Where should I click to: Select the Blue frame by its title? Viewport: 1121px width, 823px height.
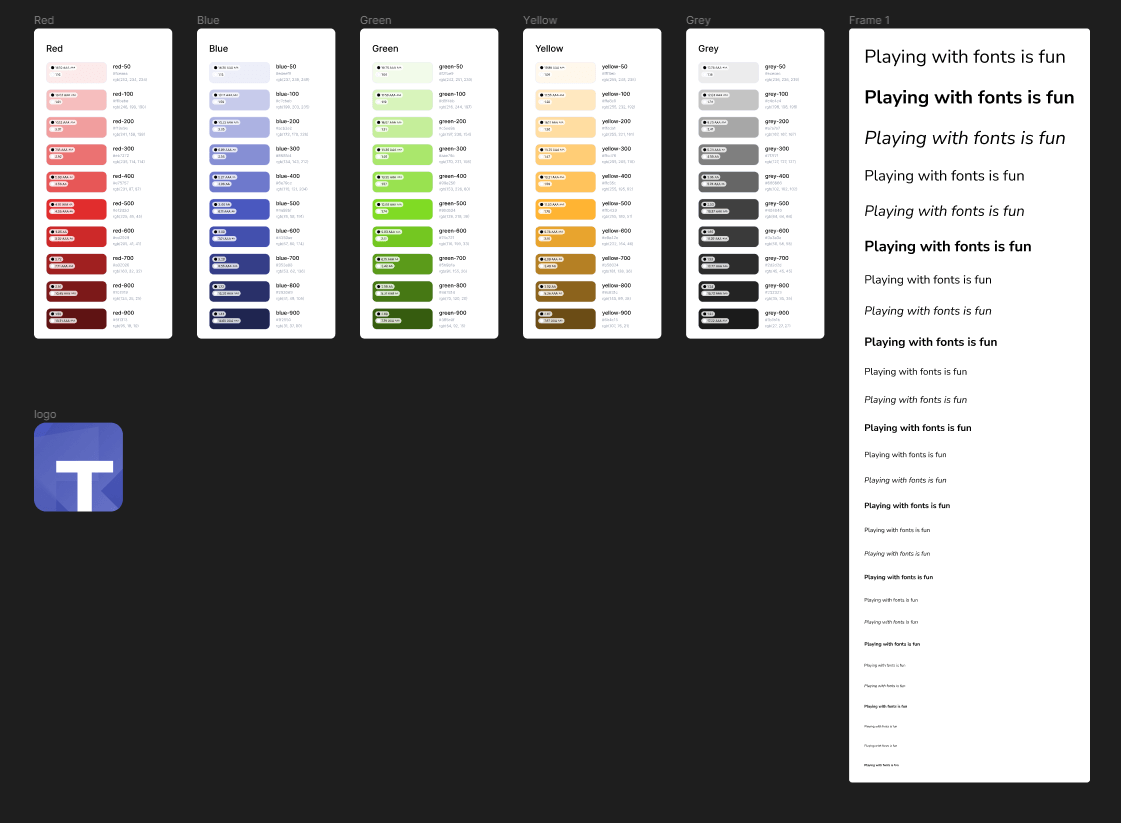(208, 20)
